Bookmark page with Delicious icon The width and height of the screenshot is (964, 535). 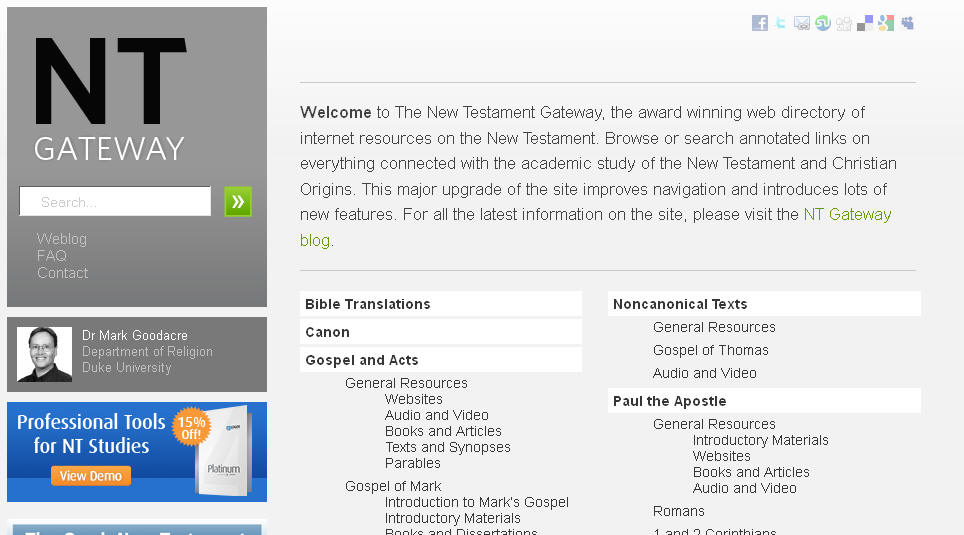coord(865,23)
